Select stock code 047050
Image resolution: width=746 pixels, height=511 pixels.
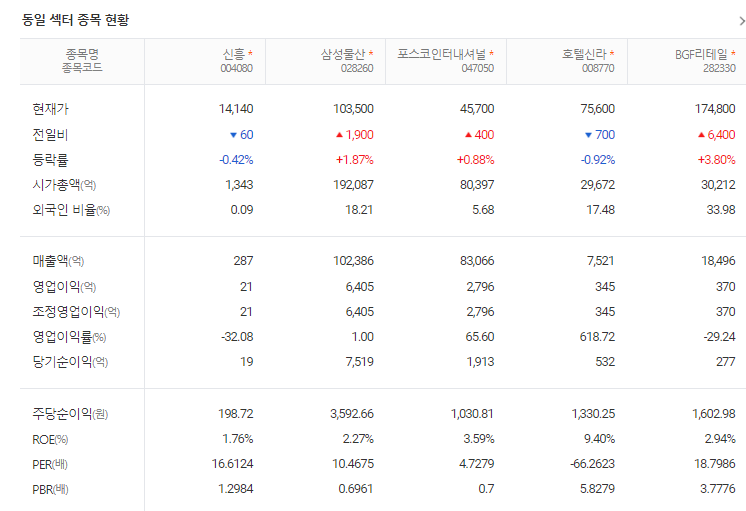(x=478, y=69)
